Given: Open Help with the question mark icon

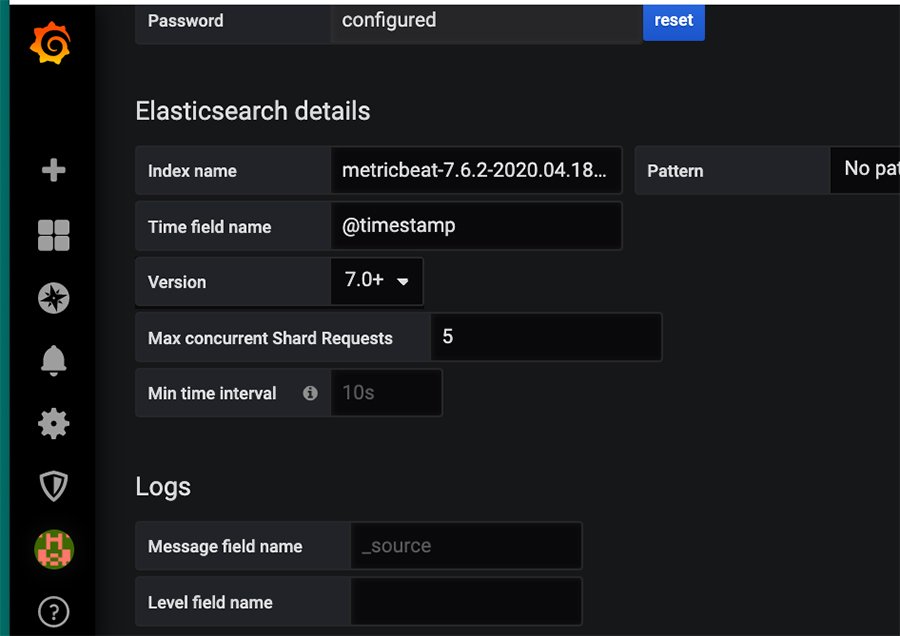Looking at the screenshot, I should click(52, 611).
